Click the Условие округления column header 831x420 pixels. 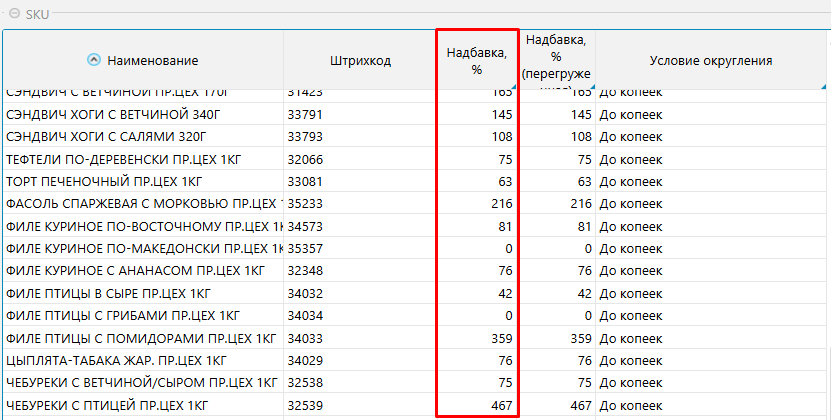click(x=710, y=61)
